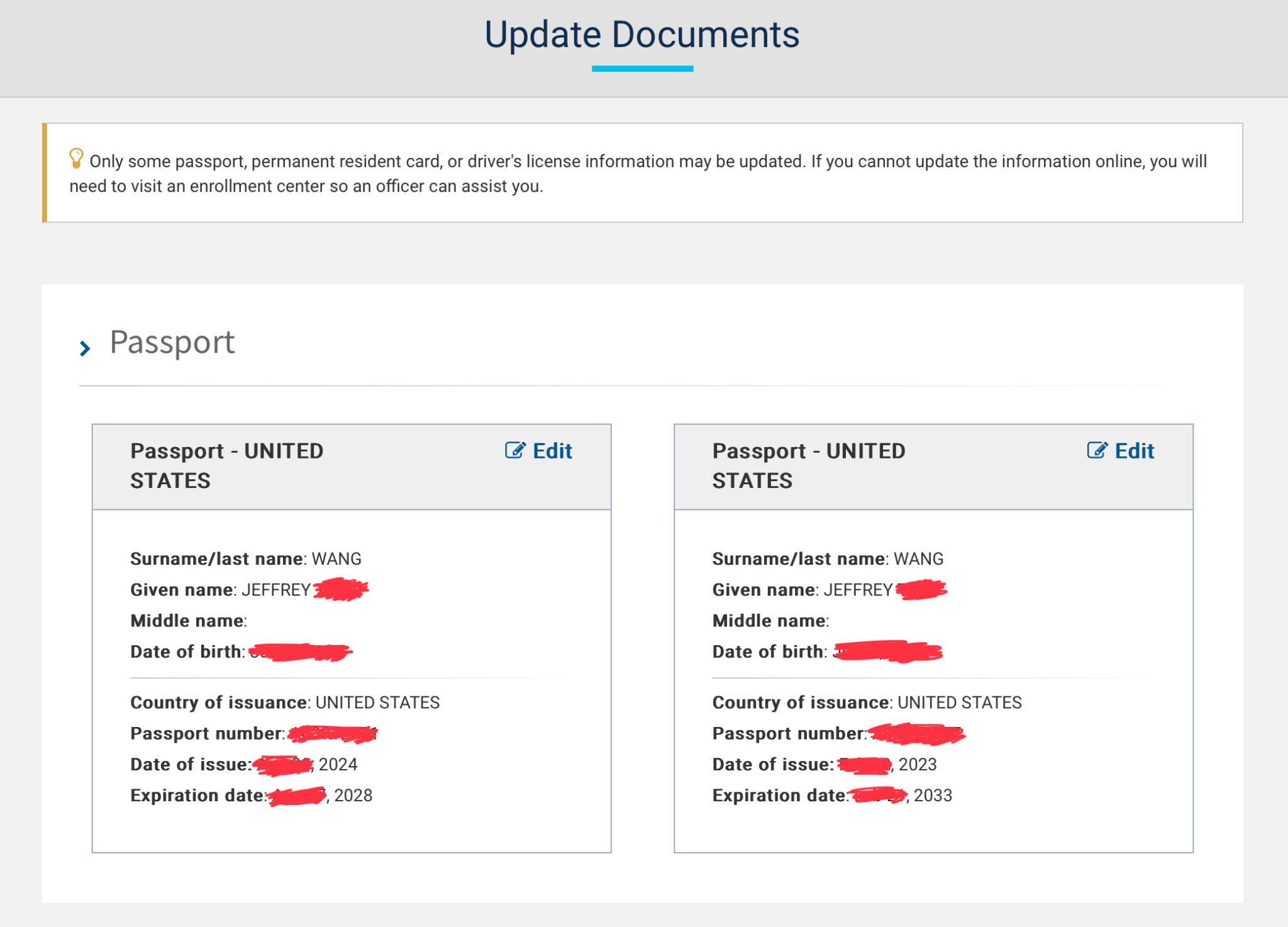Screen dimensions: 1288x927
Task: Click the pencil edit icon on the left passport card
Action: click(516, 450)
